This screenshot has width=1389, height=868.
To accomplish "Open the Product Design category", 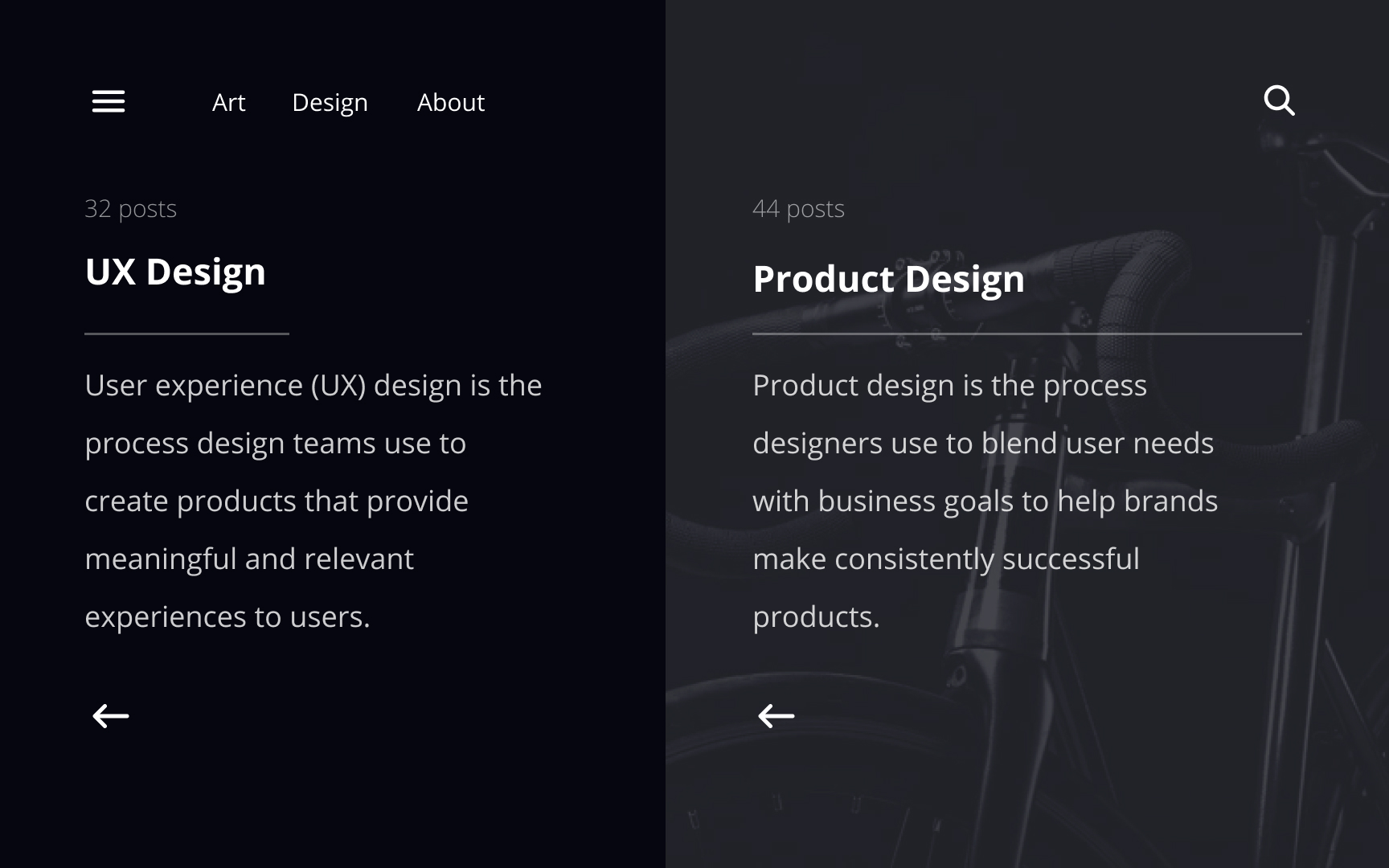I will tap(888, 279).
